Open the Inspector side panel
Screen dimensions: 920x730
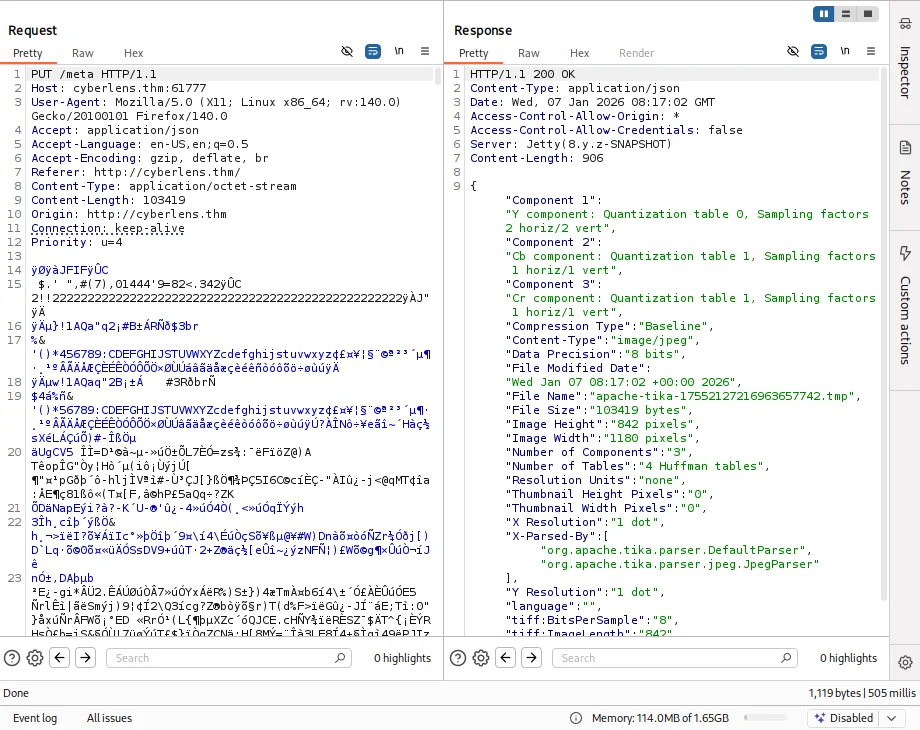[904, 58]
